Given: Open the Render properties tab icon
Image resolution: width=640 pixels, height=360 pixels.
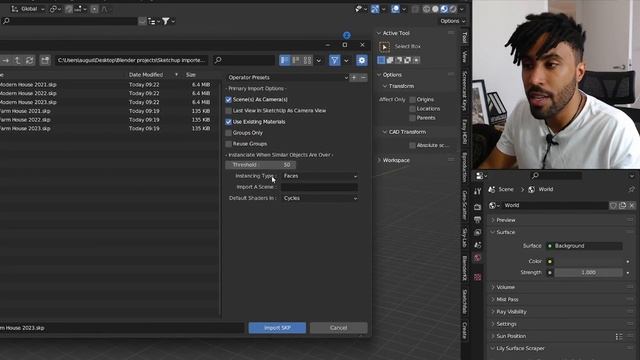Looking at the screenshot, I should pos(478,207).
